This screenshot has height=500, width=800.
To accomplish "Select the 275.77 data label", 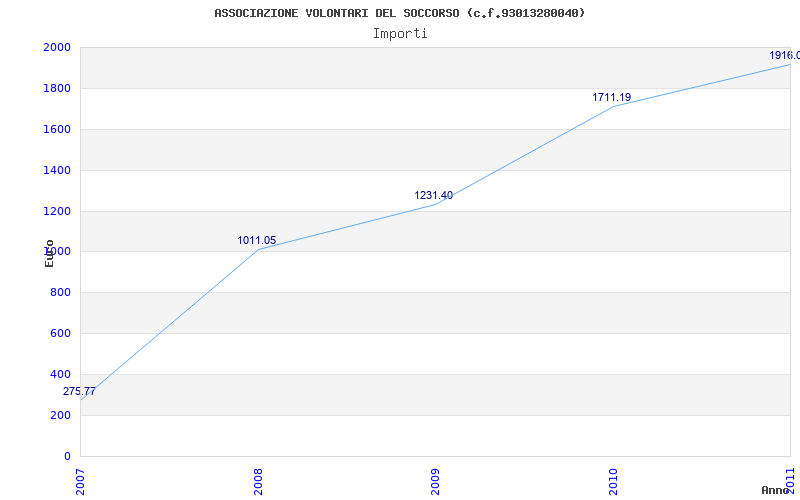I will point(79,391).
